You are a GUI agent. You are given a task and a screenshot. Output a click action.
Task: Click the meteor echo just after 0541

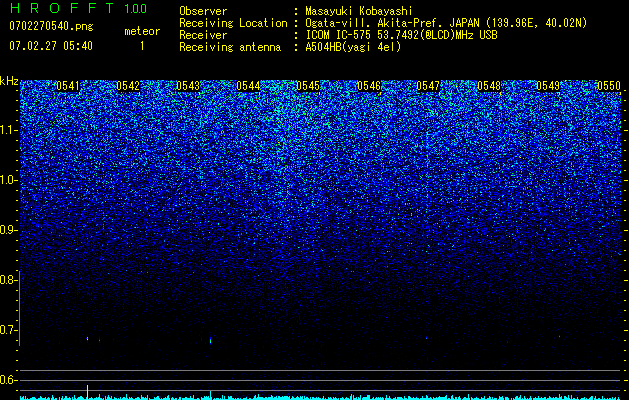pyautogui.click(x=87, y=339)
